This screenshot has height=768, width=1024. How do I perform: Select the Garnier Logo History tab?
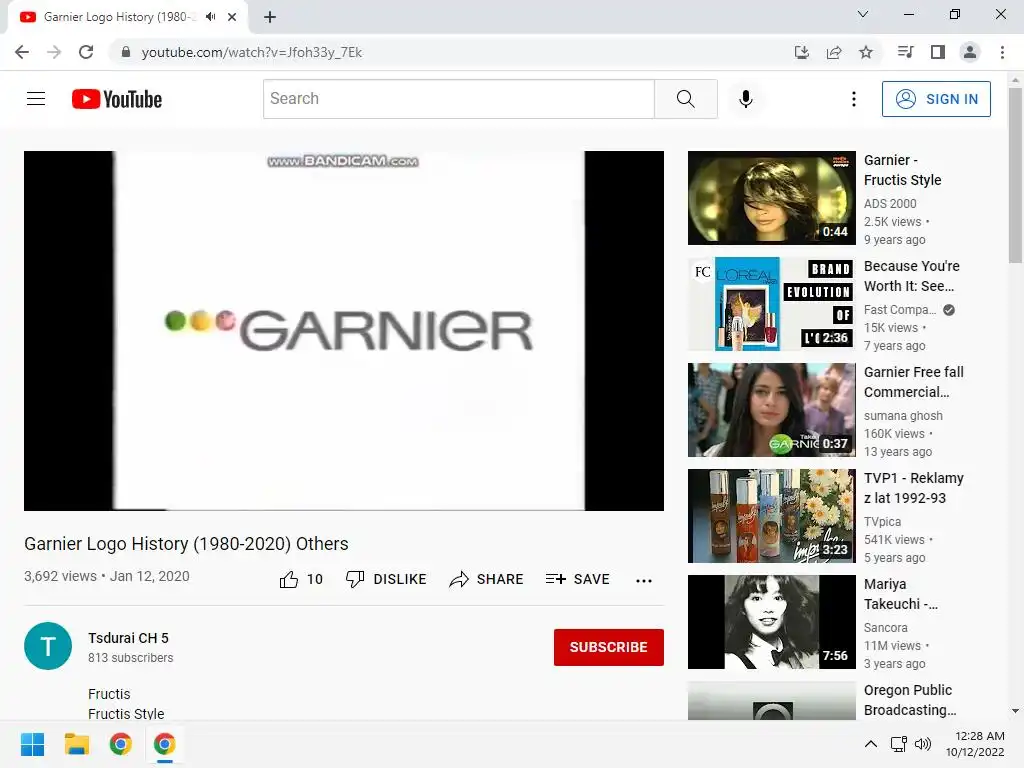(x=128, y=17)
